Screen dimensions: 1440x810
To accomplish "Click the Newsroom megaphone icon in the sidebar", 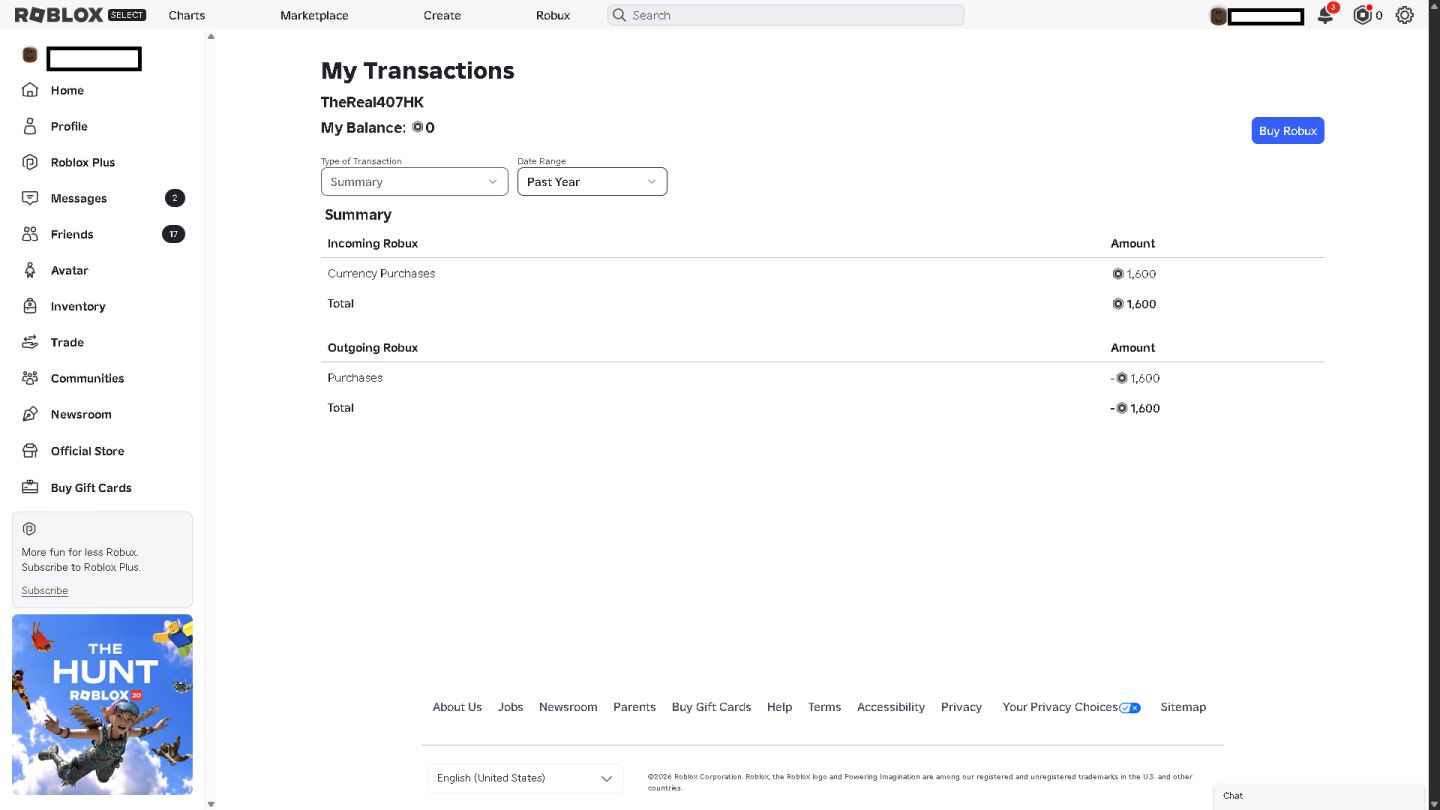I will 30,414.
